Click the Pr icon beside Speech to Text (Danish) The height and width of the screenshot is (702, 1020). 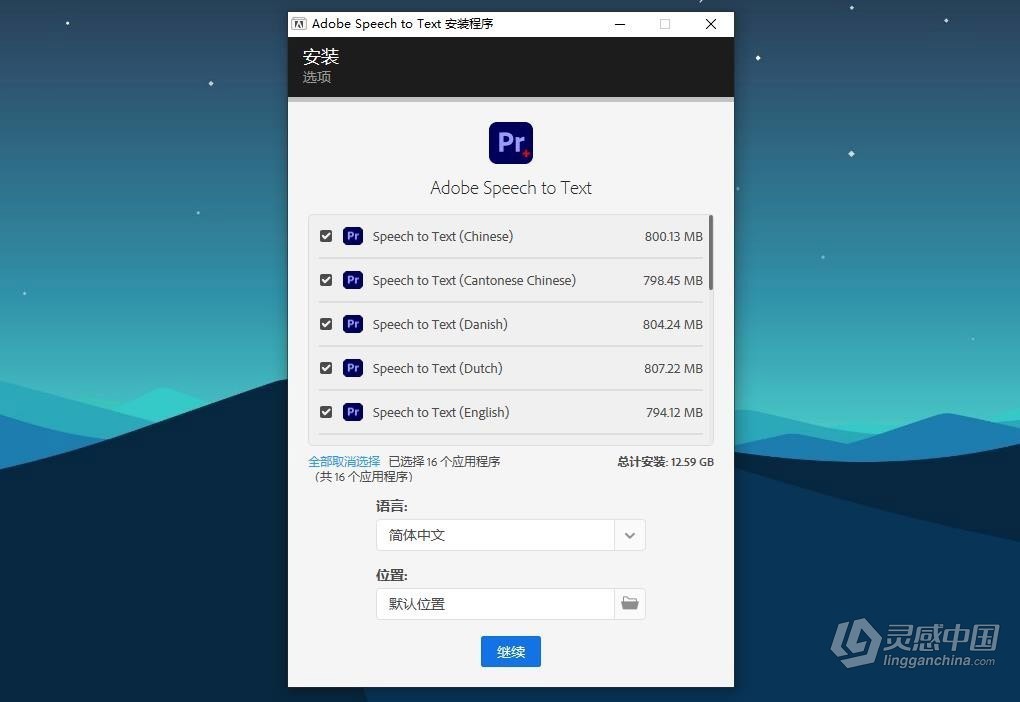tap(352, 324)
